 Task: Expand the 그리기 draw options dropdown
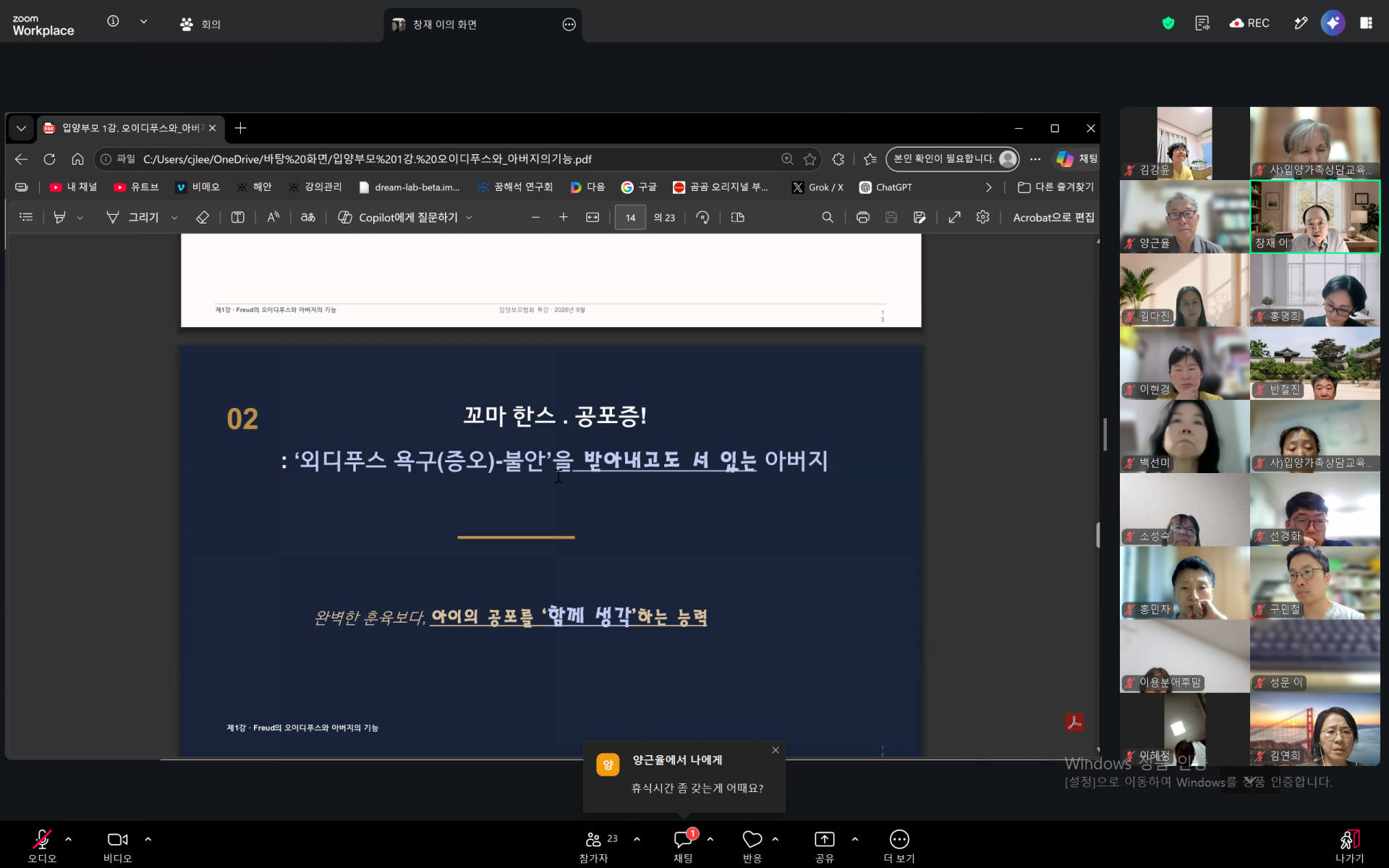(x=174, y=218)
